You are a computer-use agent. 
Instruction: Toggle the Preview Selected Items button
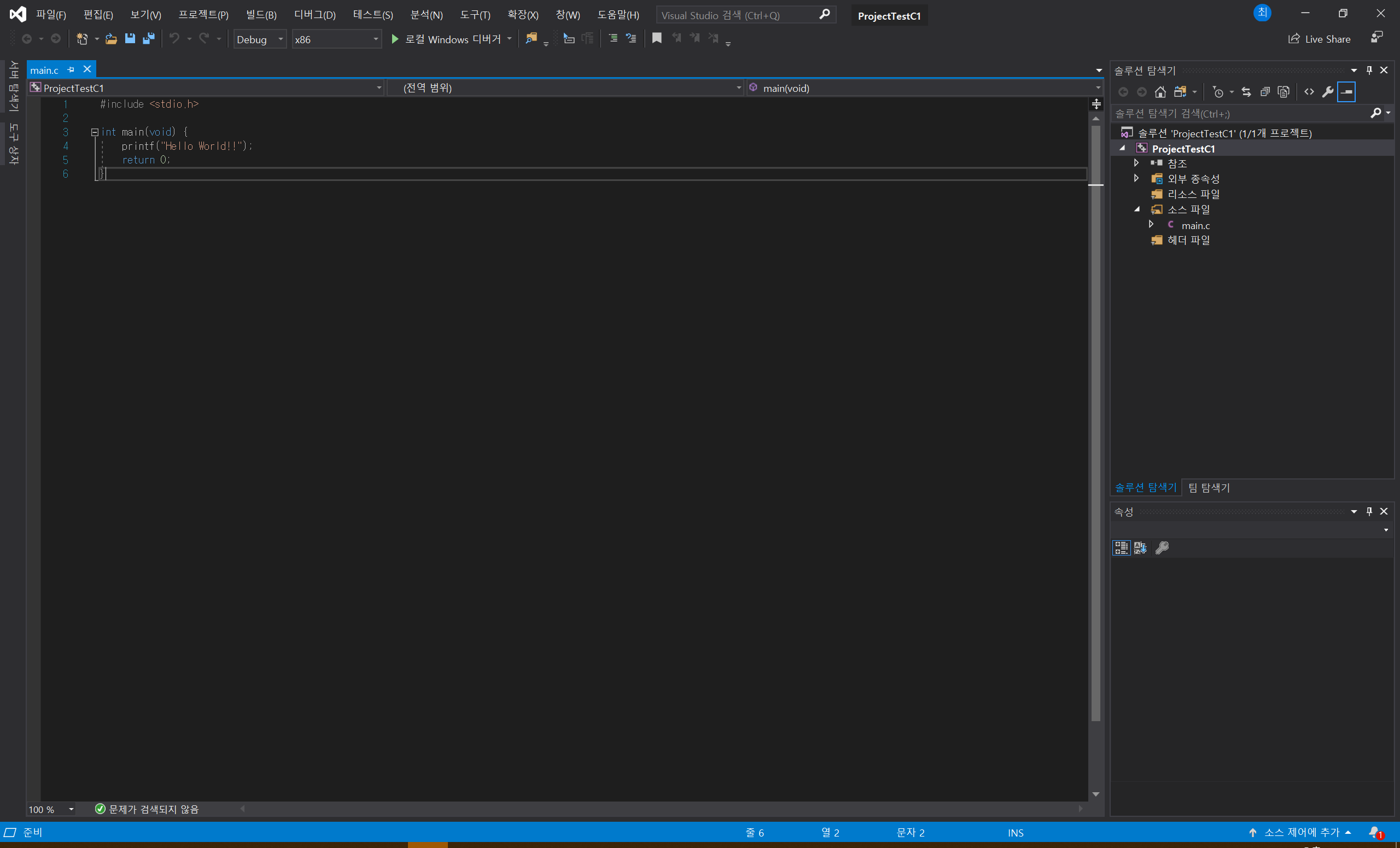(x=1346, y=91)
